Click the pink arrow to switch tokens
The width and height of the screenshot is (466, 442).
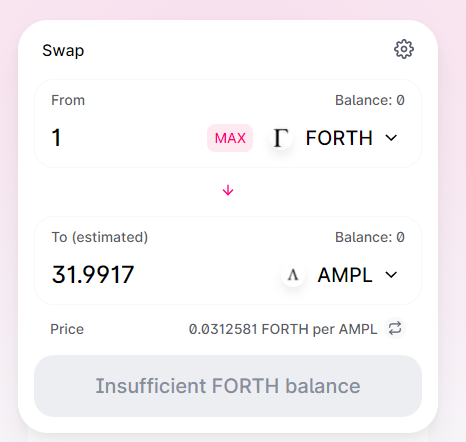pos(228,190)
